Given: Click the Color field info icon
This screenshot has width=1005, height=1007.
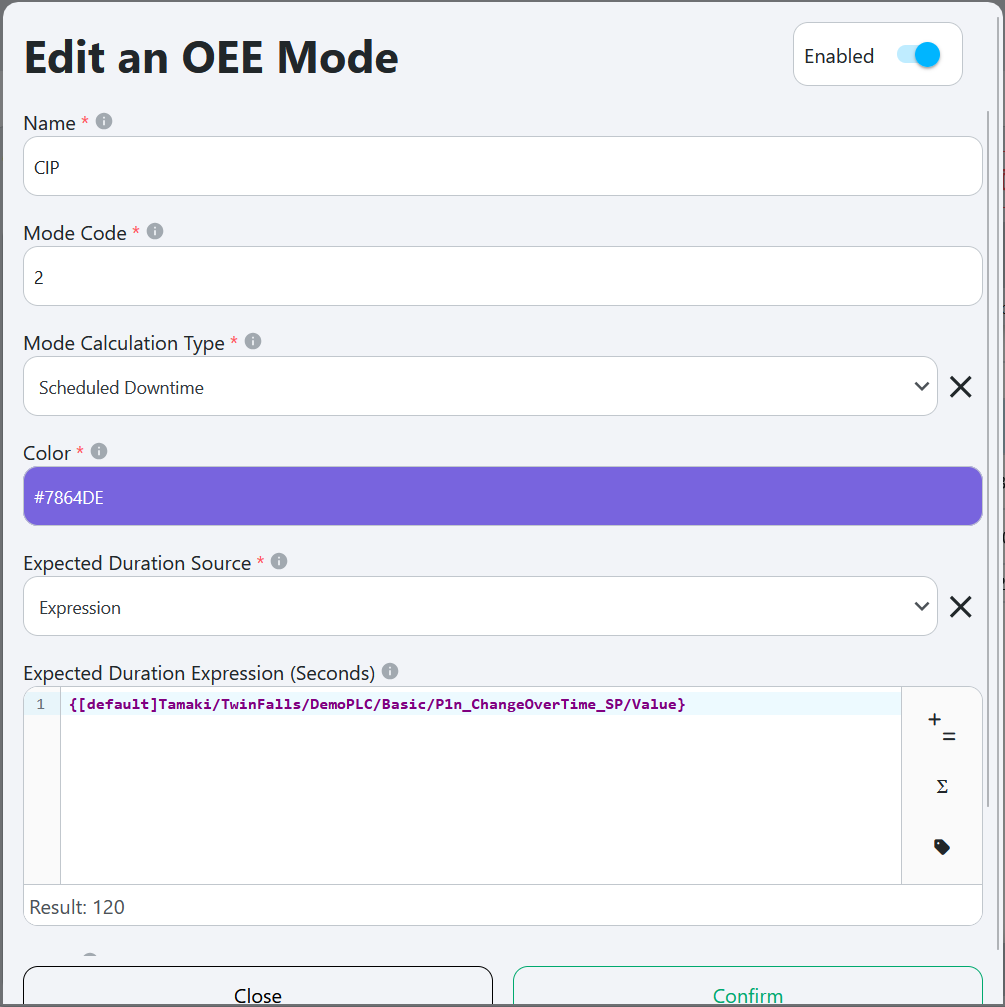Looking at the screenshot, I should click(x=97, y=451).
